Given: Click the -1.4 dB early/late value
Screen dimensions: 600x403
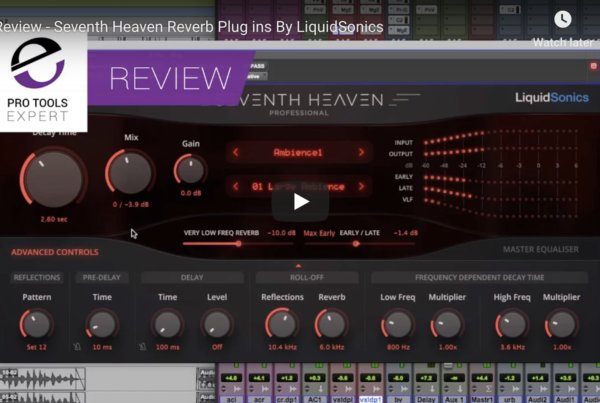Looking at the screenshot, I should tap(406, 233).
